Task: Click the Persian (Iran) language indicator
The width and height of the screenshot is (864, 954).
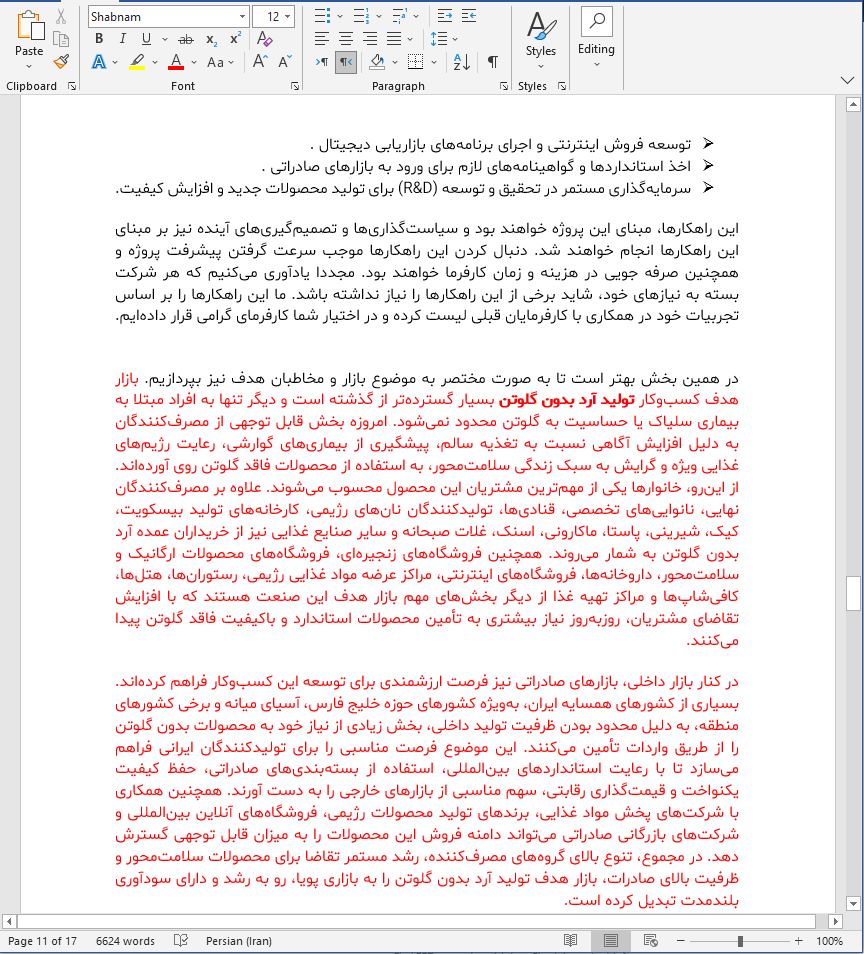Action: [x=239, y=941]
